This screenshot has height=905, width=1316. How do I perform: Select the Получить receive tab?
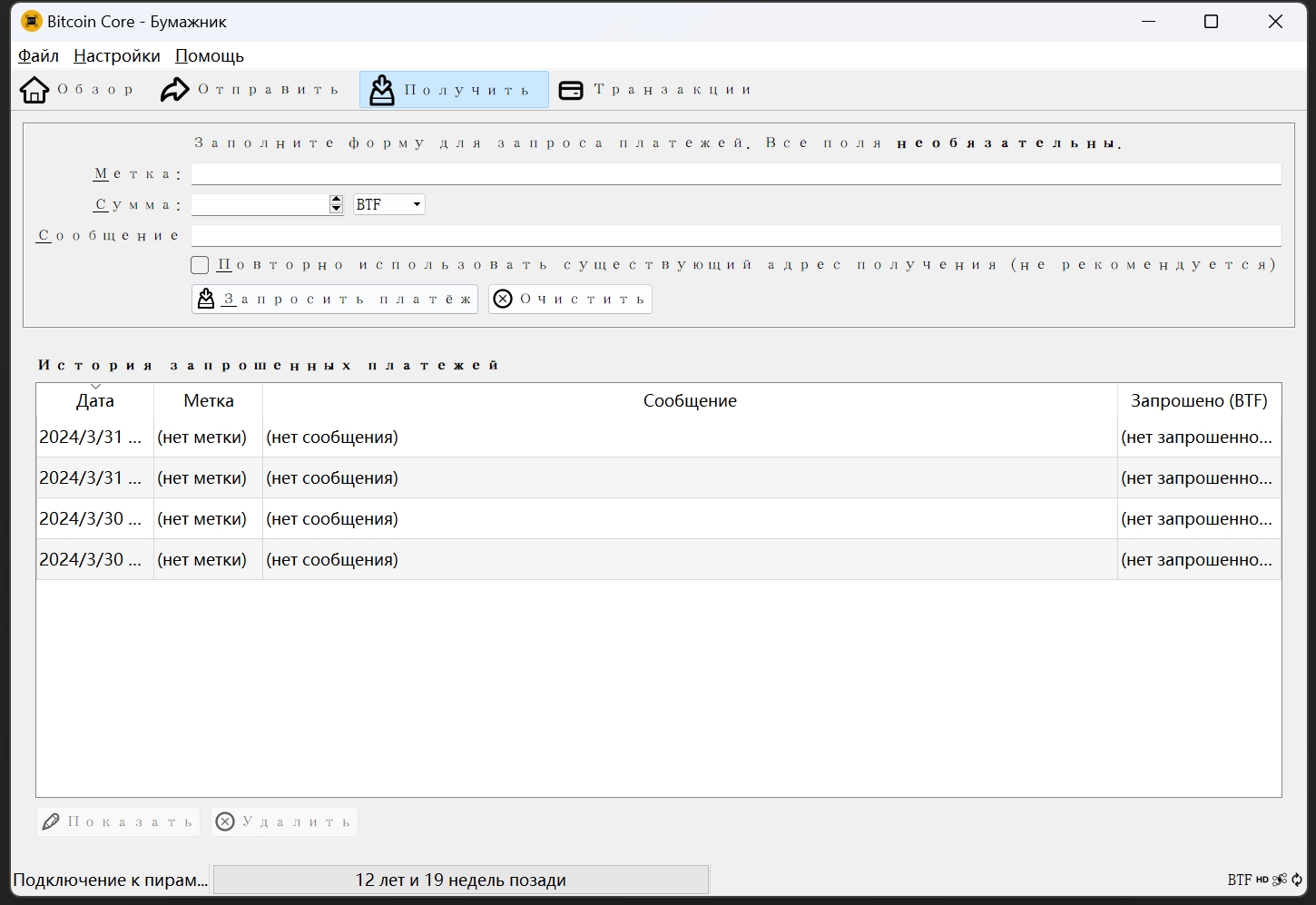pyautogui.click(x=454, y=90)
